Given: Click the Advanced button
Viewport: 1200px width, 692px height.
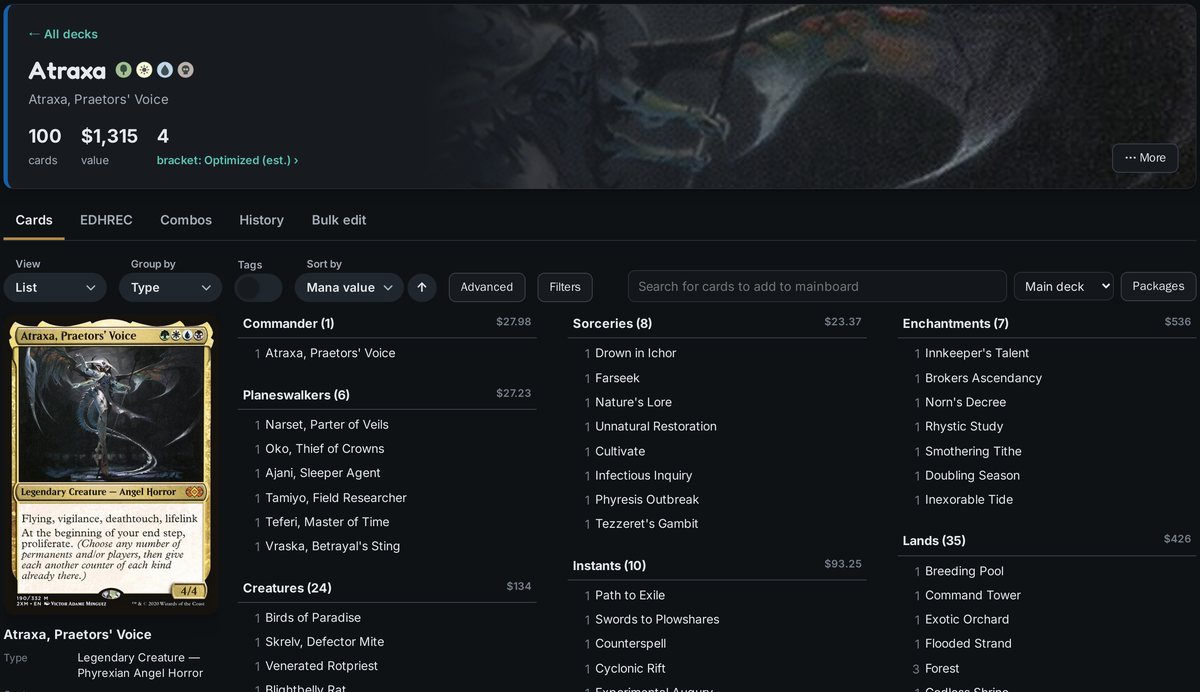Looking at the screenshot, I should 487,287.
